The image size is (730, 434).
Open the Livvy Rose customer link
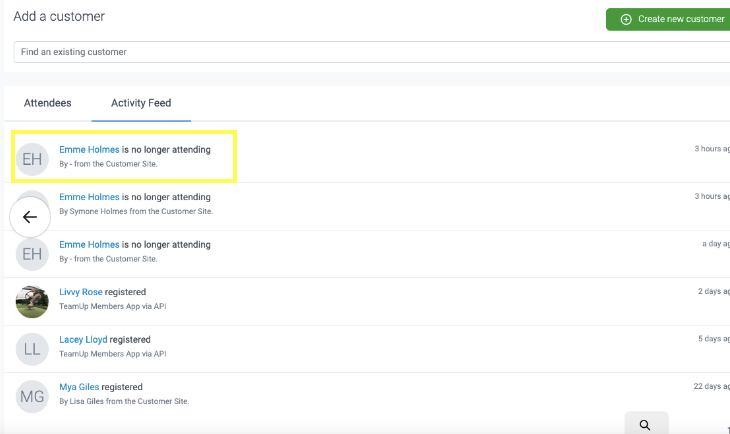[x=81, y=292]
